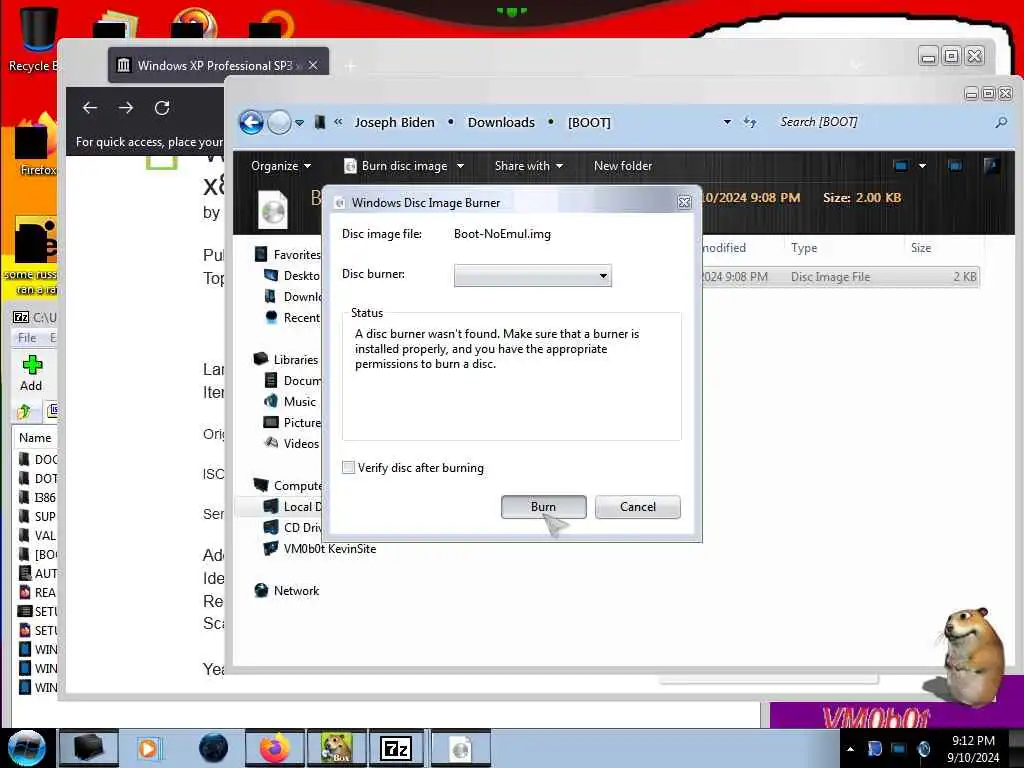Switch to Windows XP Professional SP3 tab
1024x768 pixels.
(x=218, y=65)
